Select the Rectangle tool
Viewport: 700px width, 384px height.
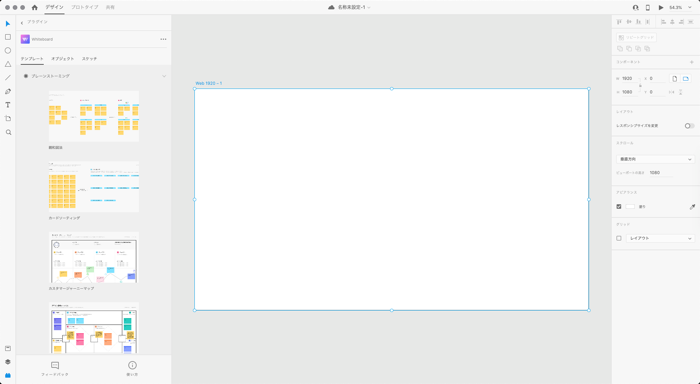[x=8, y=37]
